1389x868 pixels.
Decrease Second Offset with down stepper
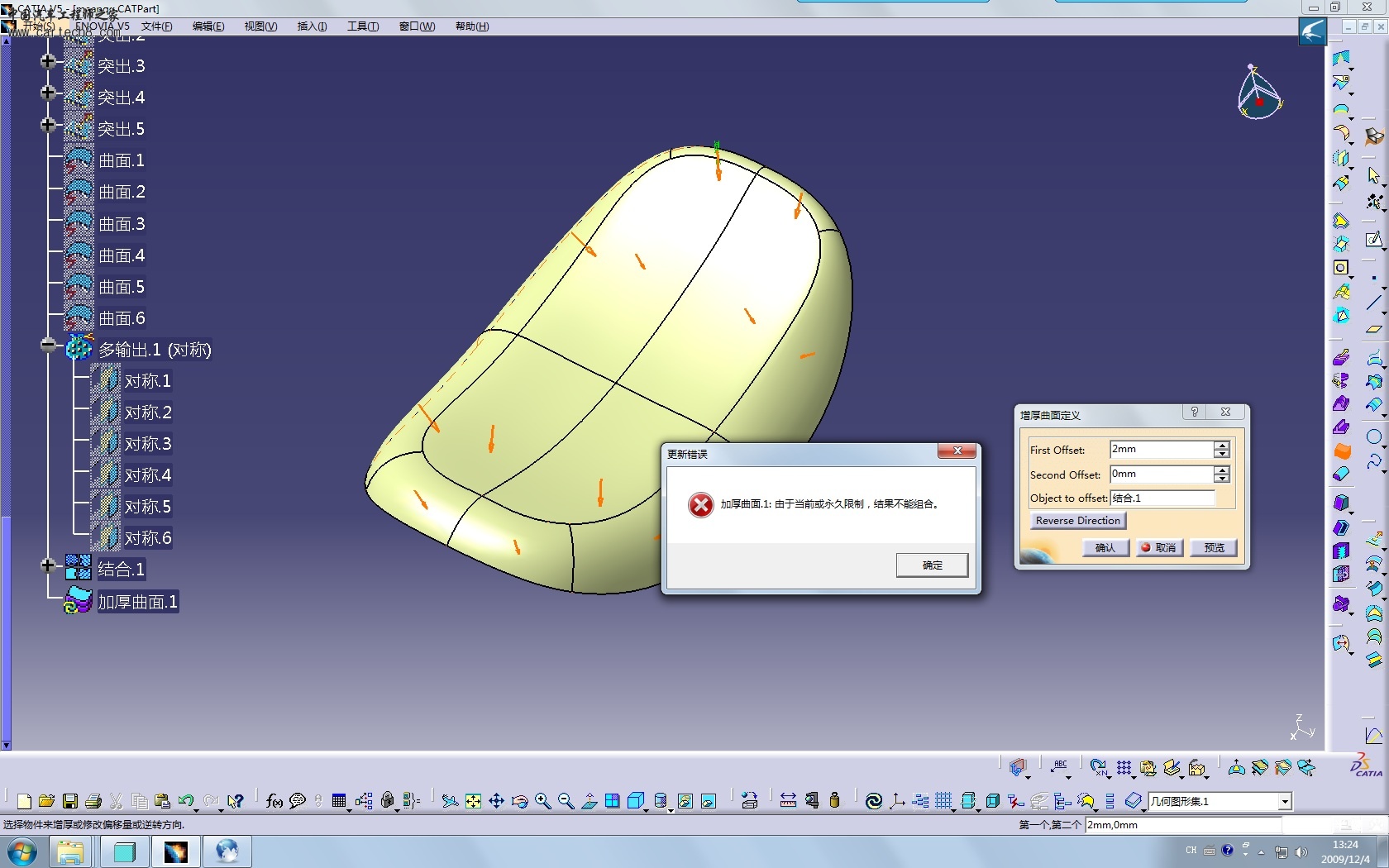(x=1222, y=479)
